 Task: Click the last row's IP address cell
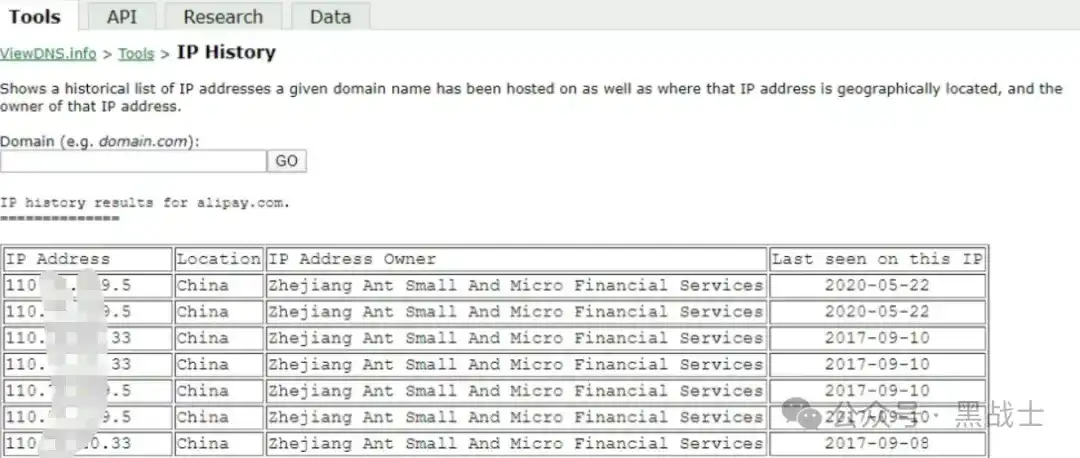coord(87,443)
